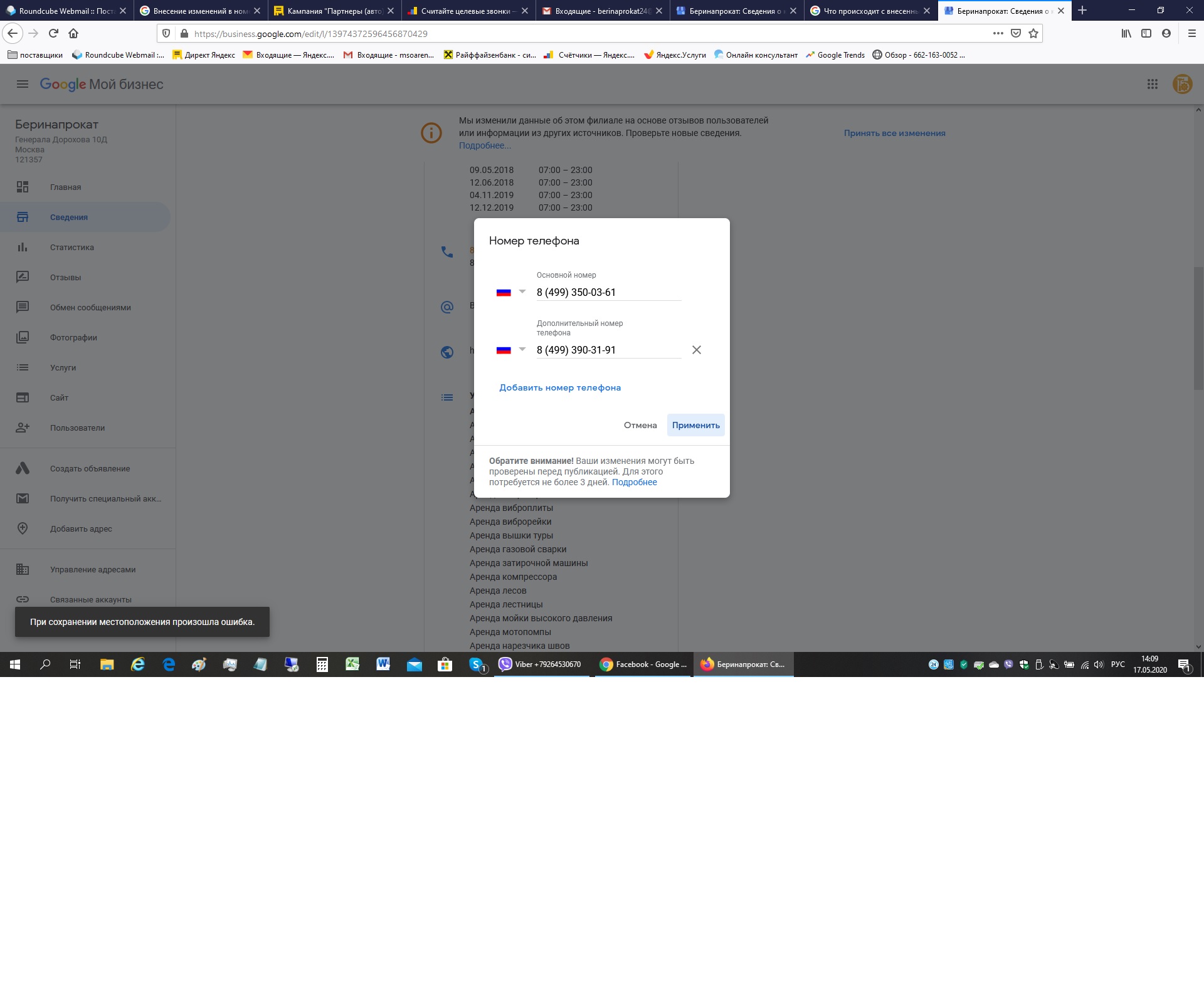Open the Google My Business hamburger menu
Image resolution: width=1204 pixels, height=1003 pixels.
tap(23, 84)
